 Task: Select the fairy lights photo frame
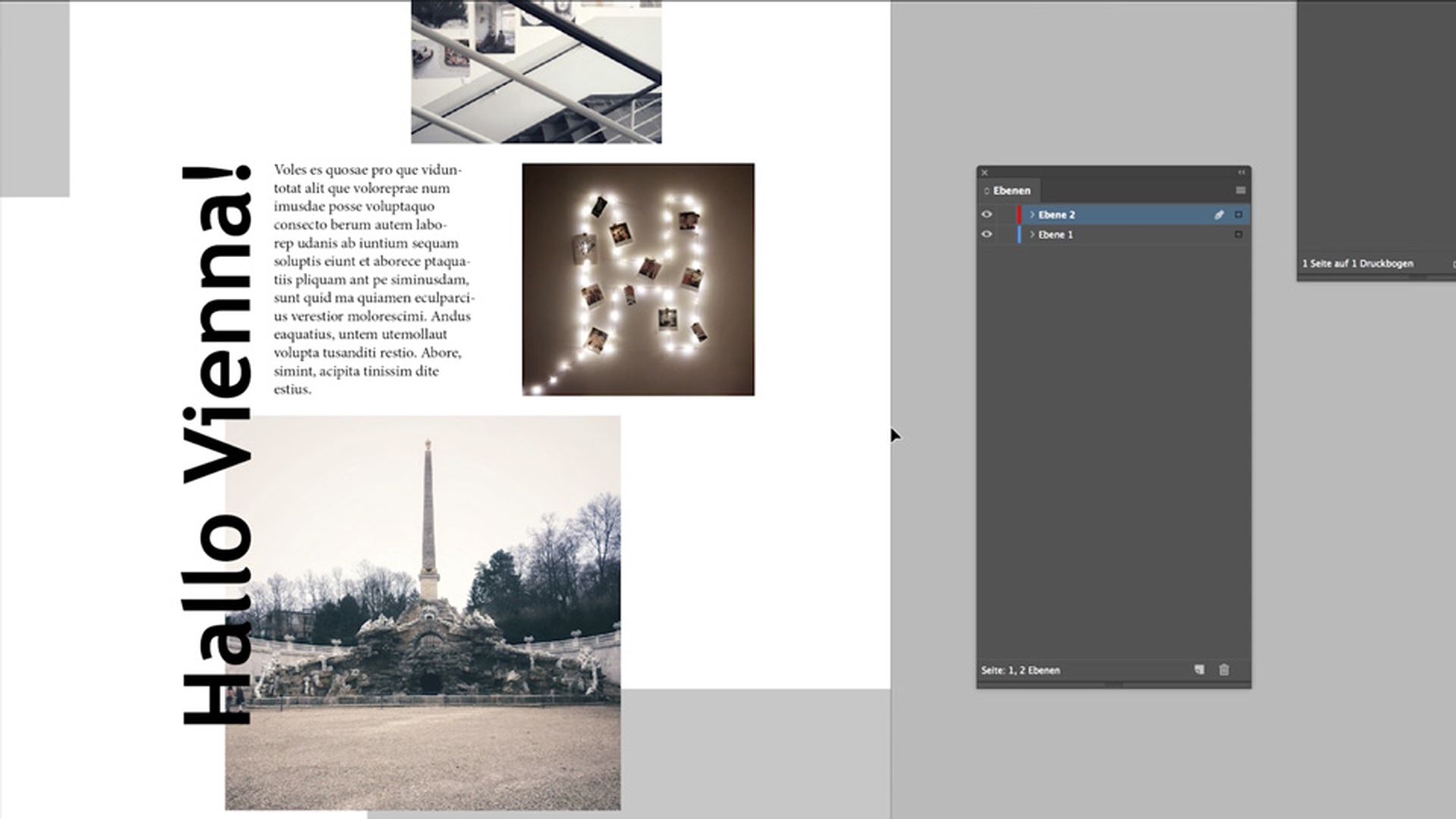(638, 279)
